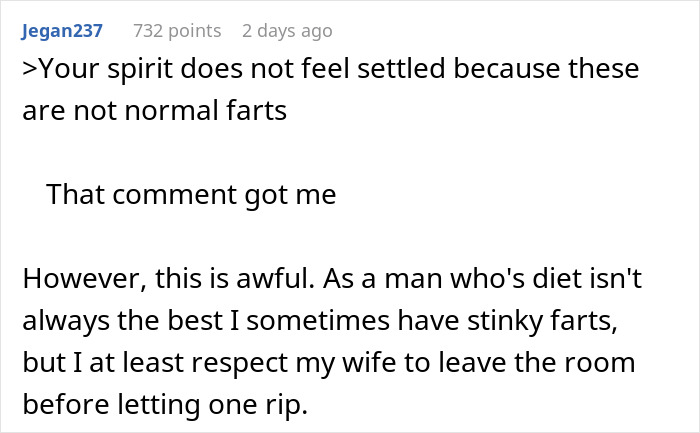This screenshot has width=700, height=433.
Task: Click the quote marker before 'Your spirit'
Action: point(28,70)
